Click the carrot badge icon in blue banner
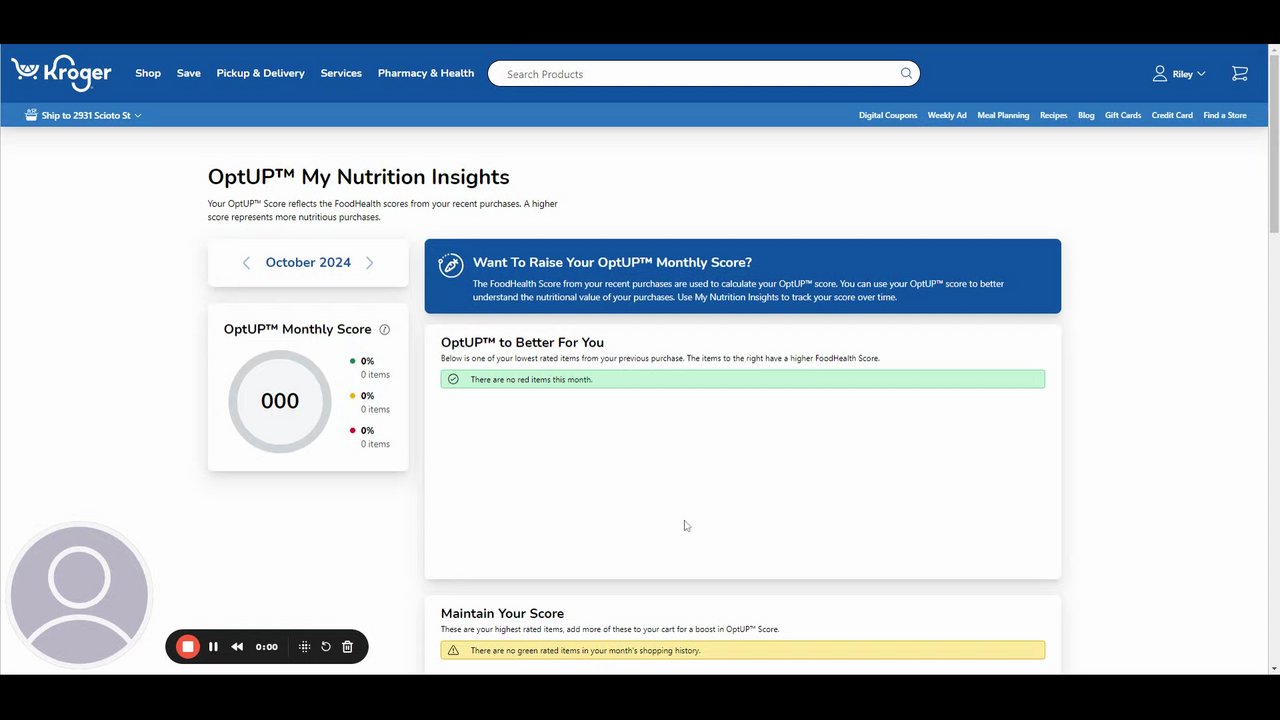Screen dimensions: 1280x720 coord(451,265)
